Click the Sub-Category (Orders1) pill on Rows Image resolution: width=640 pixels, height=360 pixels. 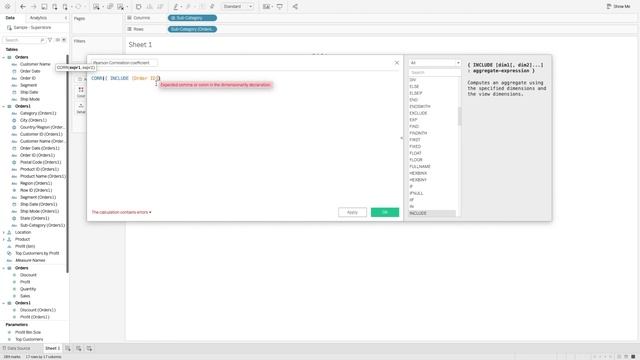(x=192, y=29)
